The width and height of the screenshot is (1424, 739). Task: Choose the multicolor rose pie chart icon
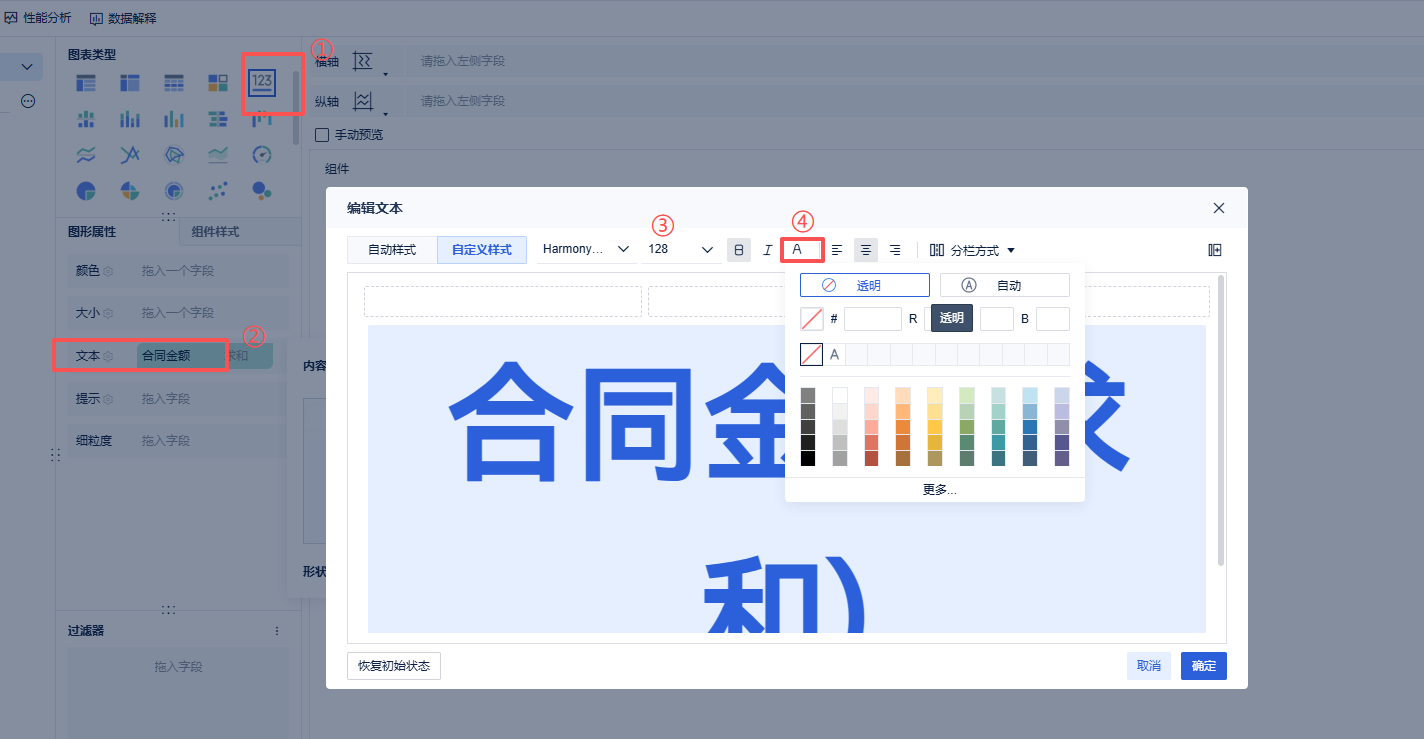click(x=130, y=190)
